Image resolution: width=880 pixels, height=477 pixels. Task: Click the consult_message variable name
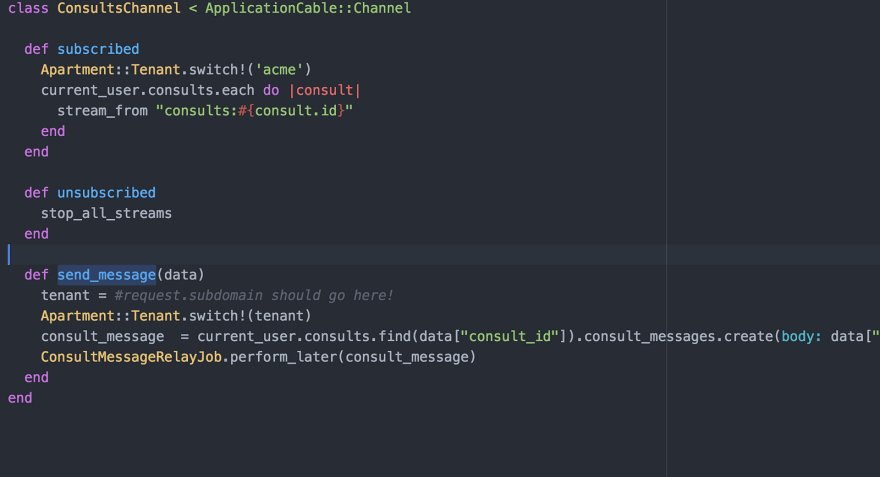(103, 337)
